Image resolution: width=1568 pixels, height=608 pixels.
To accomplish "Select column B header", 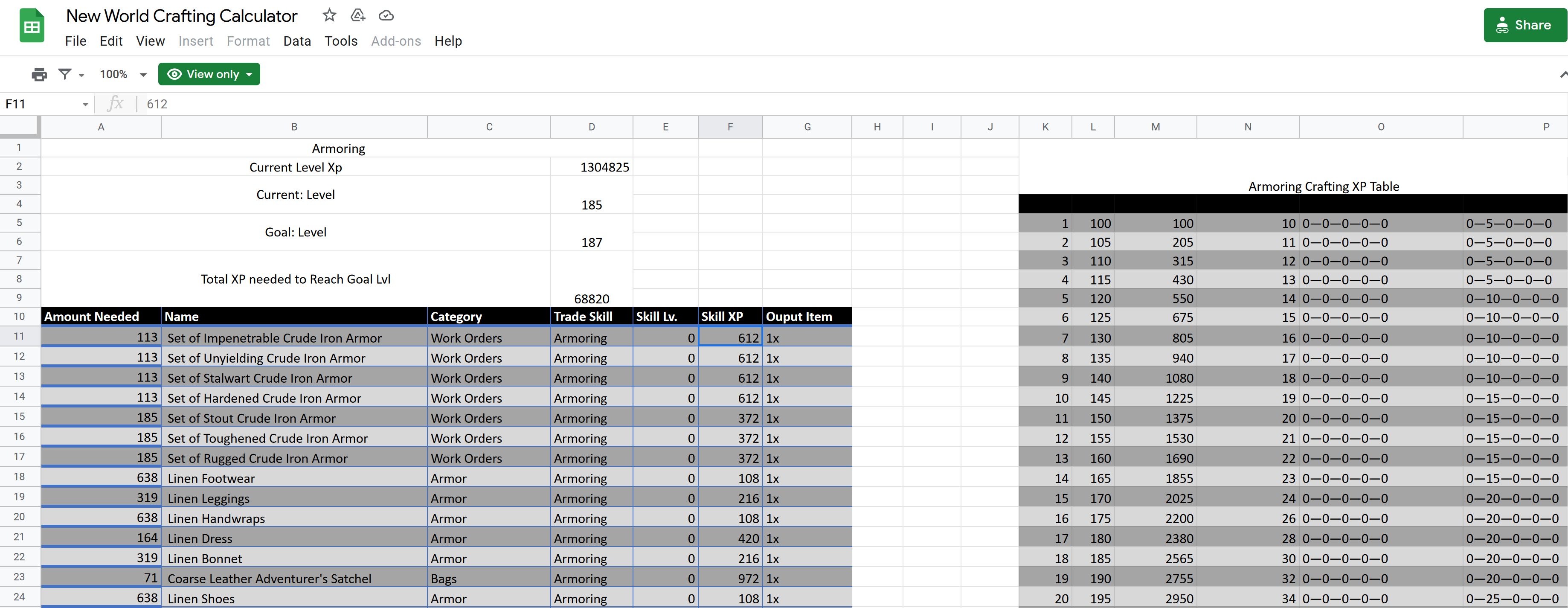I will tap(294, 127).
